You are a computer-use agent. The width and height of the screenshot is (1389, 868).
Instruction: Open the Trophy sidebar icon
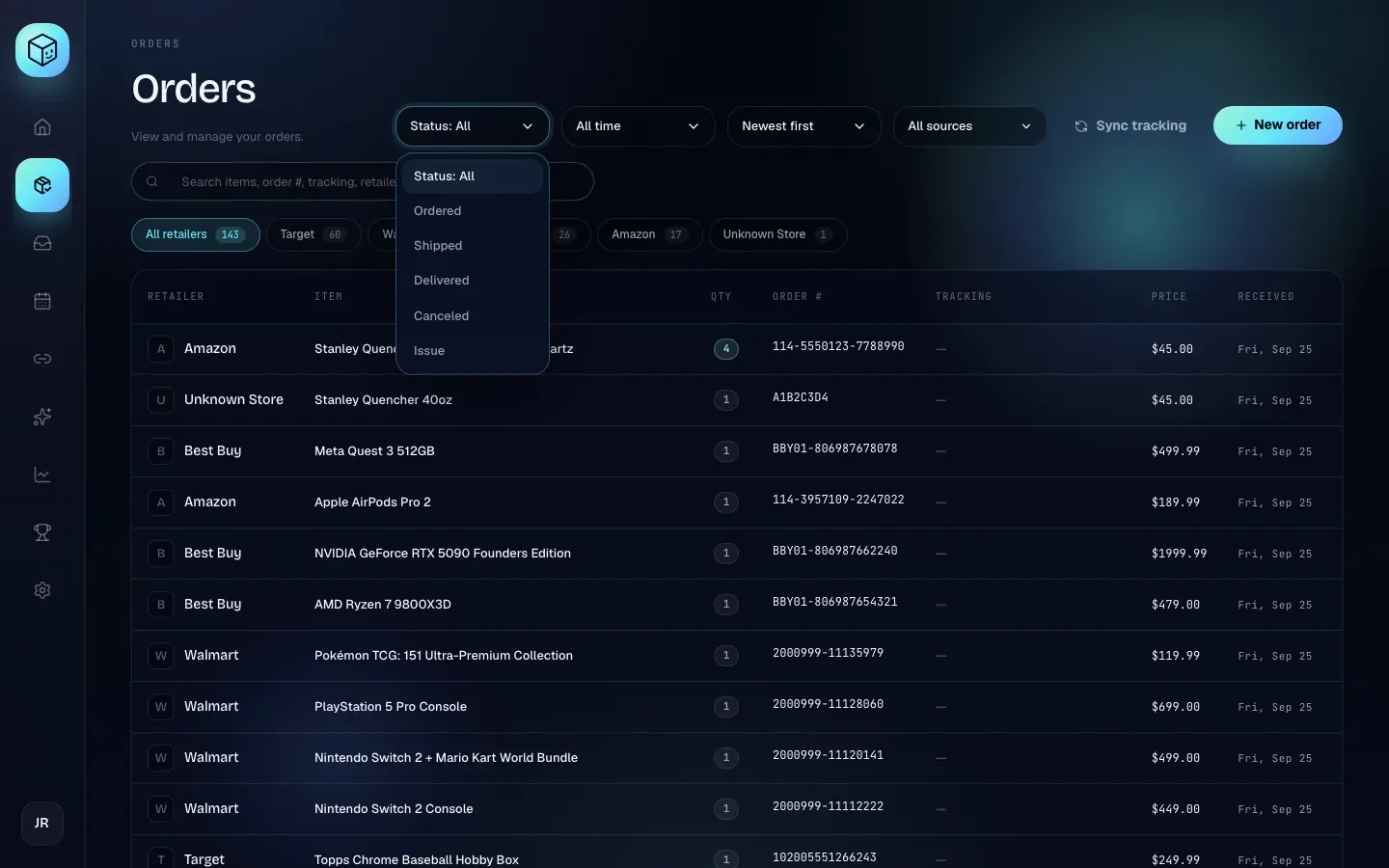pos(42,532)
